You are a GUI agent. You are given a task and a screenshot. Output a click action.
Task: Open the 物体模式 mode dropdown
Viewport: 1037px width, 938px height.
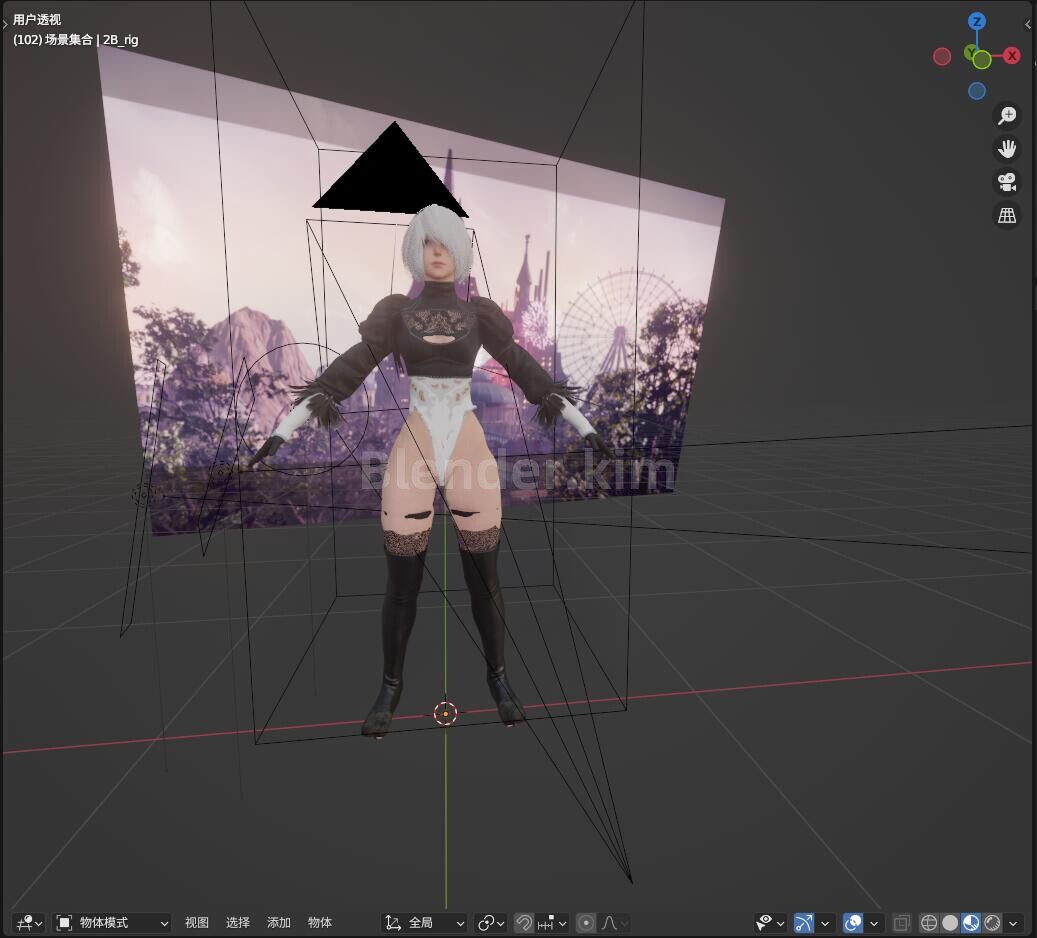112,923
